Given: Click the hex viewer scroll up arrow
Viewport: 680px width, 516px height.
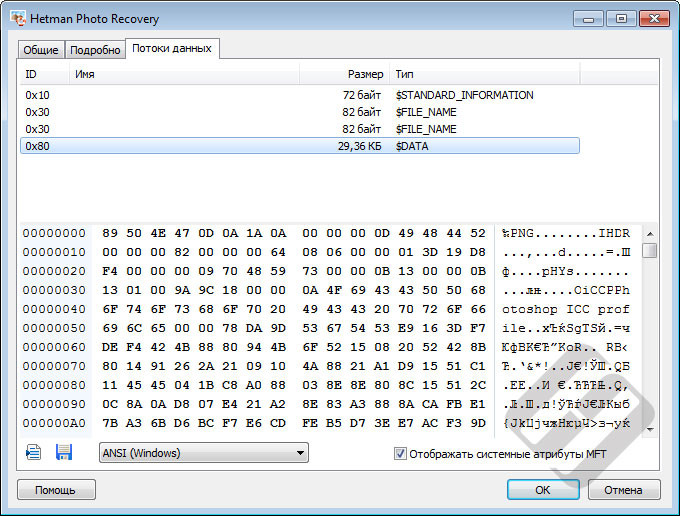Looking at the screenshot, I should (x=650, y=234).
